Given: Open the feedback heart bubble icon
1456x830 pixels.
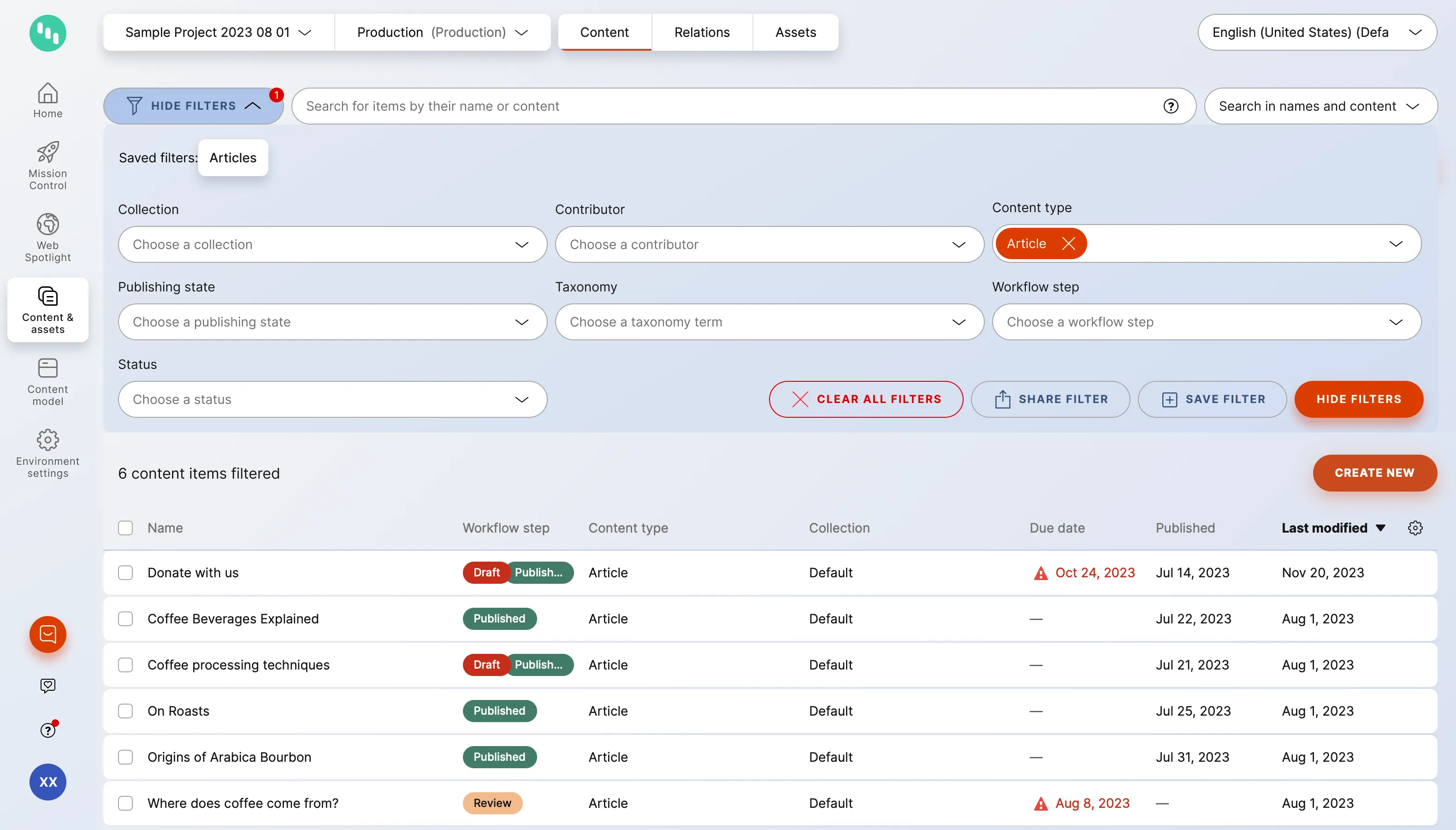Looking at the screenshot, I should [47, 686].
